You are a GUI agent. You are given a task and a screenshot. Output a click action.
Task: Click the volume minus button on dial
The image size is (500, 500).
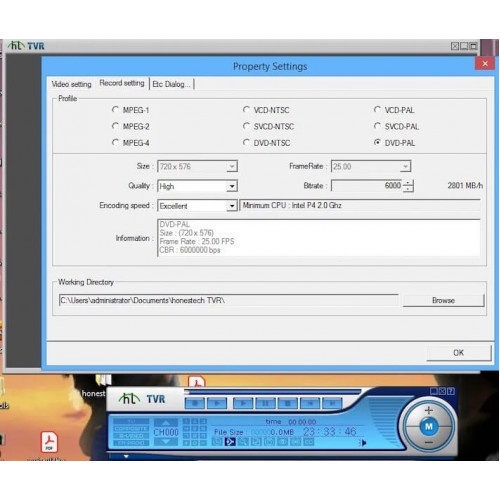(429, 442)
